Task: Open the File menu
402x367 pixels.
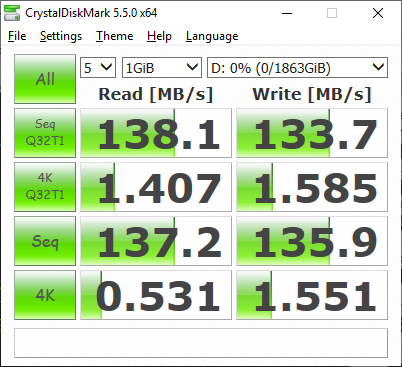Action: [x=17, y=36]
